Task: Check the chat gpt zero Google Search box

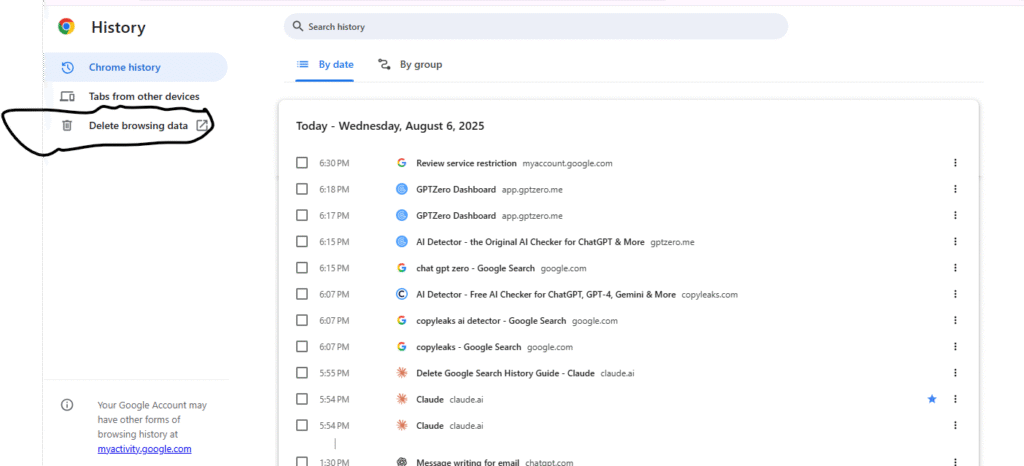Action: [302, 268]
